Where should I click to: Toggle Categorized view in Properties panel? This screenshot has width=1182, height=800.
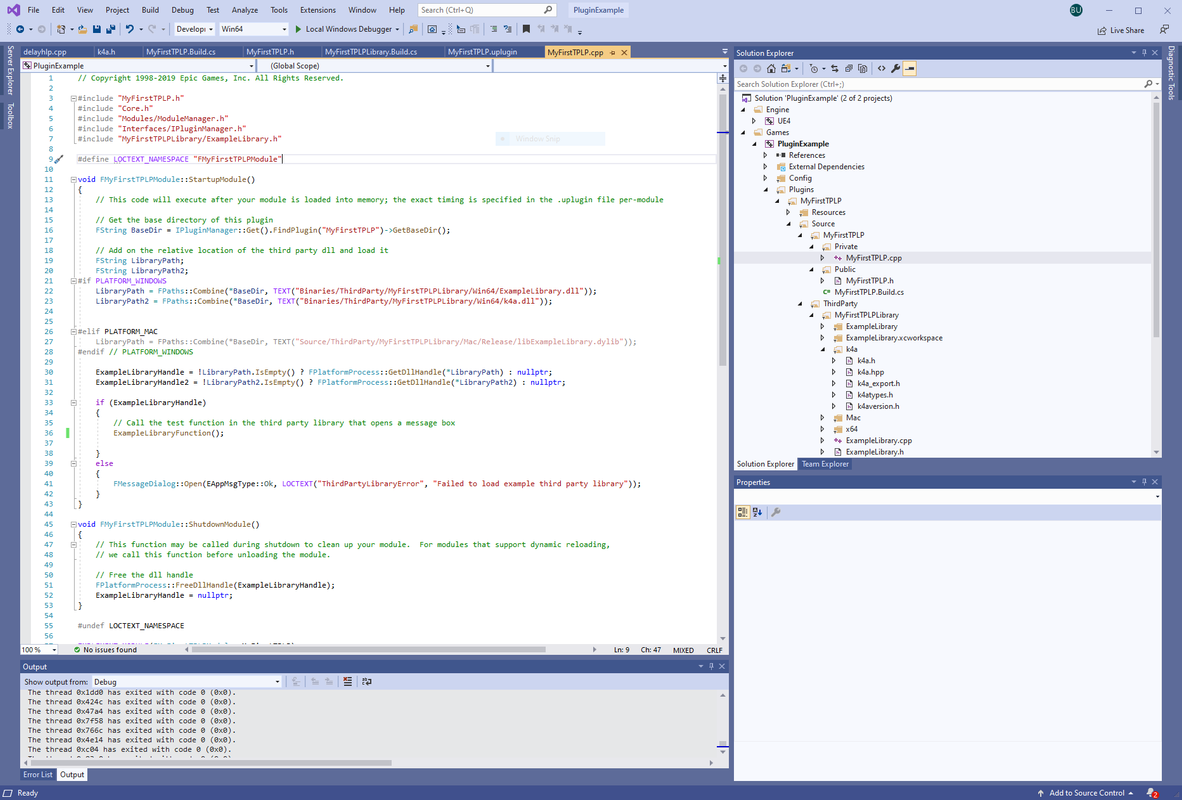pyautogui.click(x=743, y=512)
